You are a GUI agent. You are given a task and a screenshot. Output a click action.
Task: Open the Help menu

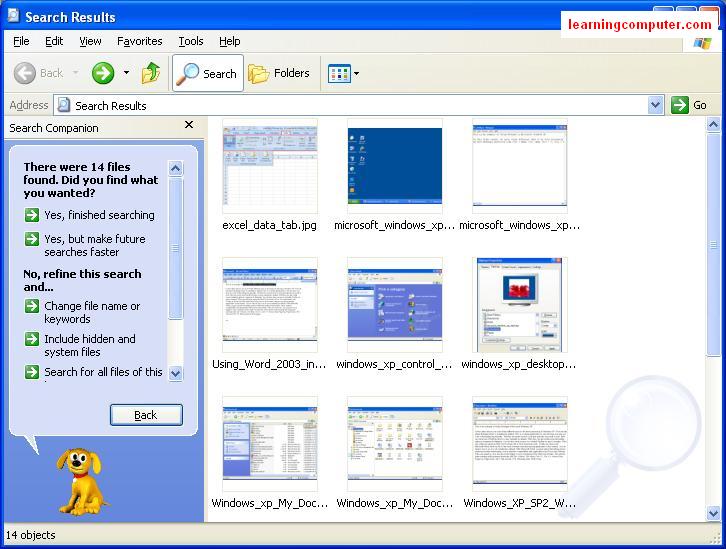[229, 41]
